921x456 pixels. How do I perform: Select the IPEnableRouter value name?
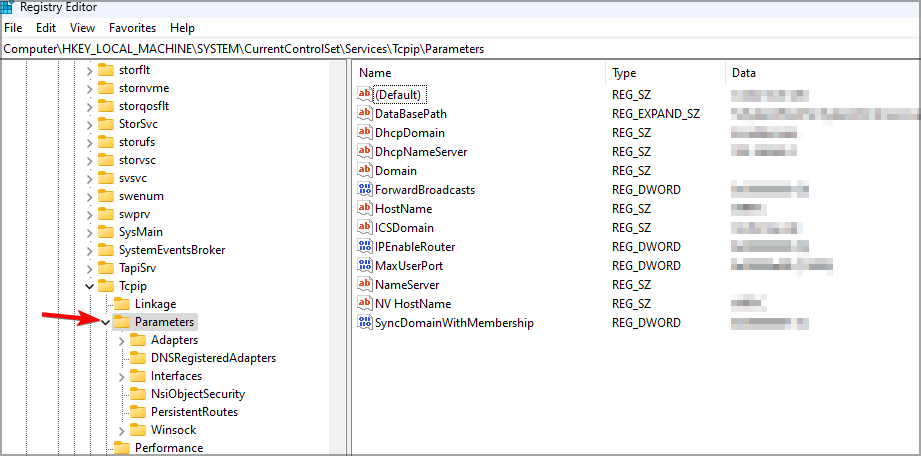tap(415, 247)
